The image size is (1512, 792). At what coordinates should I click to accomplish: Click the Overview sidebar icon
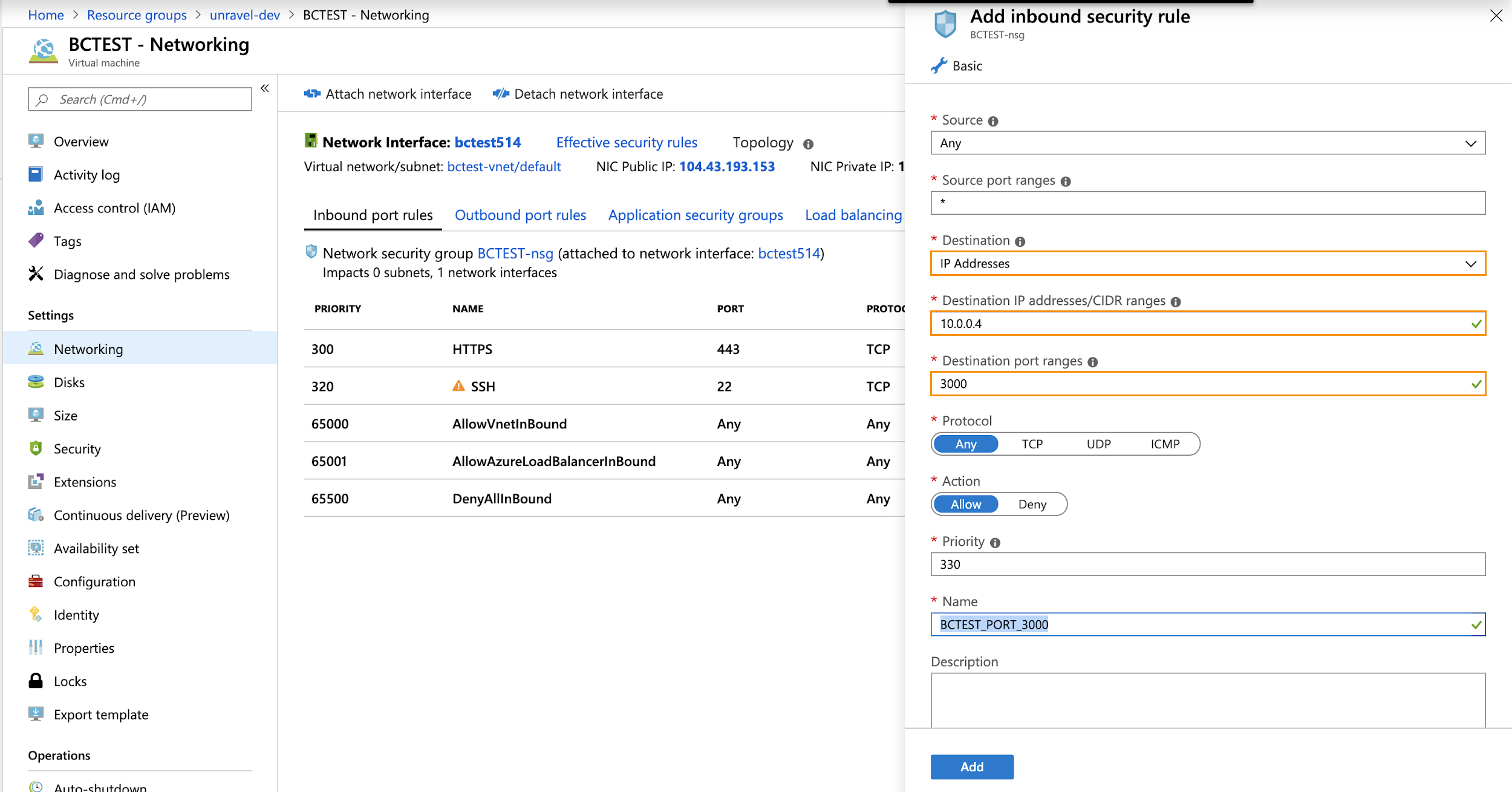click(x=36, y=141)
